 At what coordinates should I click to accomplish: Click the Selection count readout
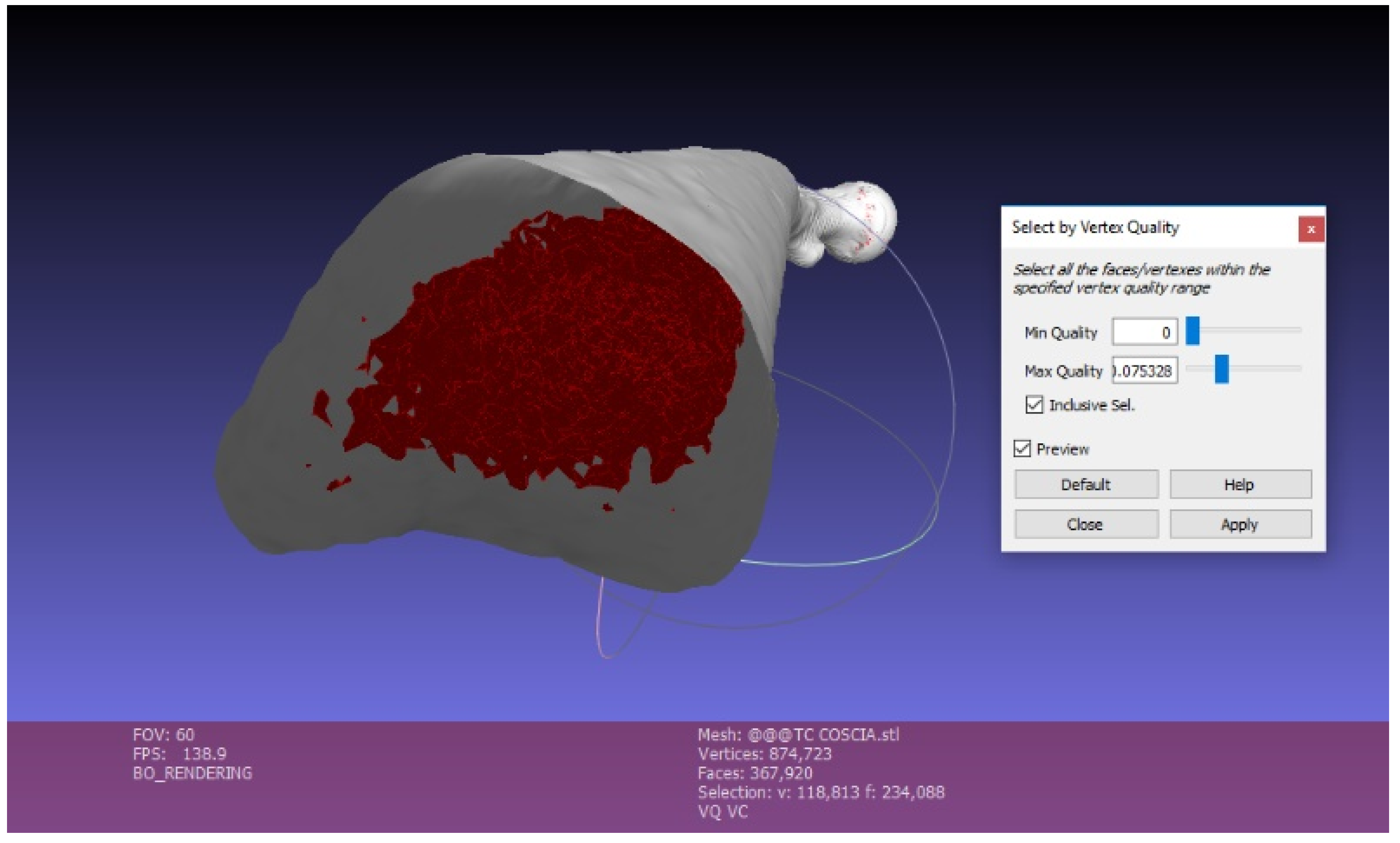click(x=821, y=792)
